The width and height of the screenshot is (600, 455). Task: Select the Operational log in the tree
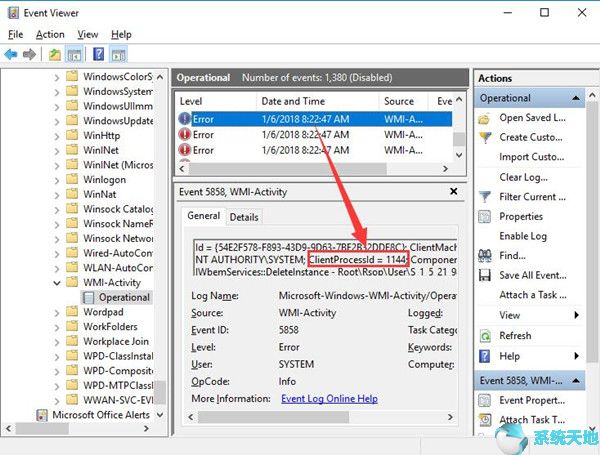[124, 297]
